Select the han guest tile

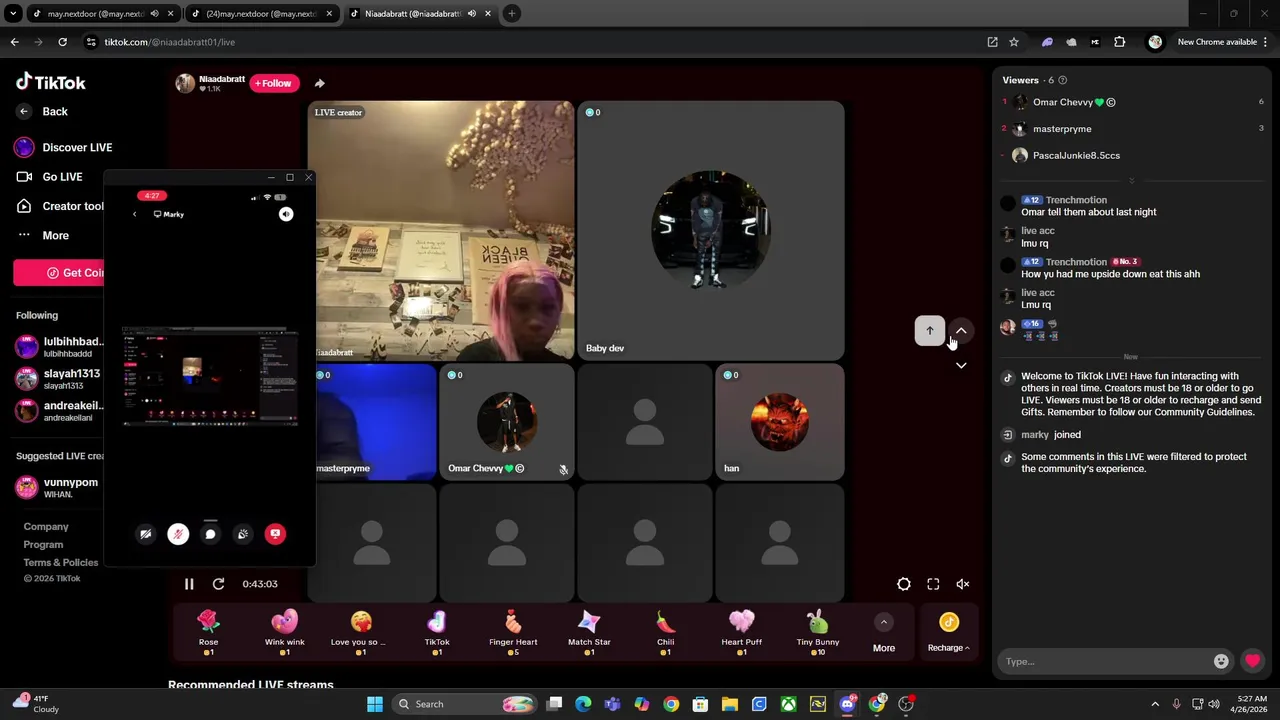[780, 422]
